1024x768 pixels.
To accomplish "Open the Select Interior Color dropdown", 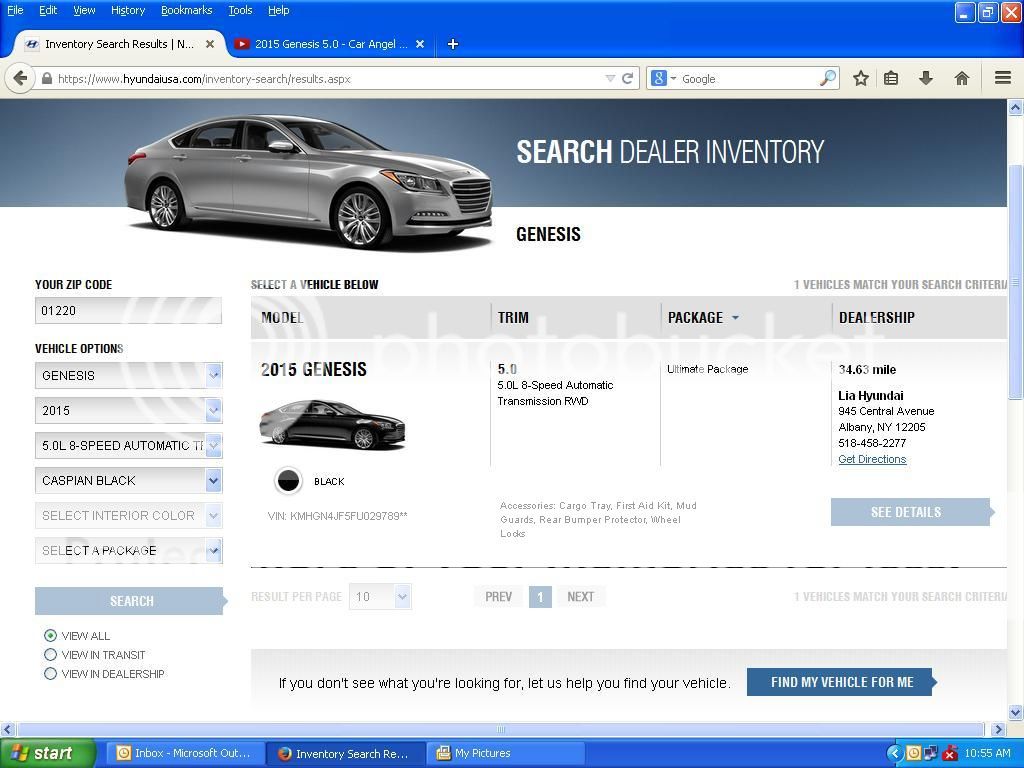I will pos(129,515).
